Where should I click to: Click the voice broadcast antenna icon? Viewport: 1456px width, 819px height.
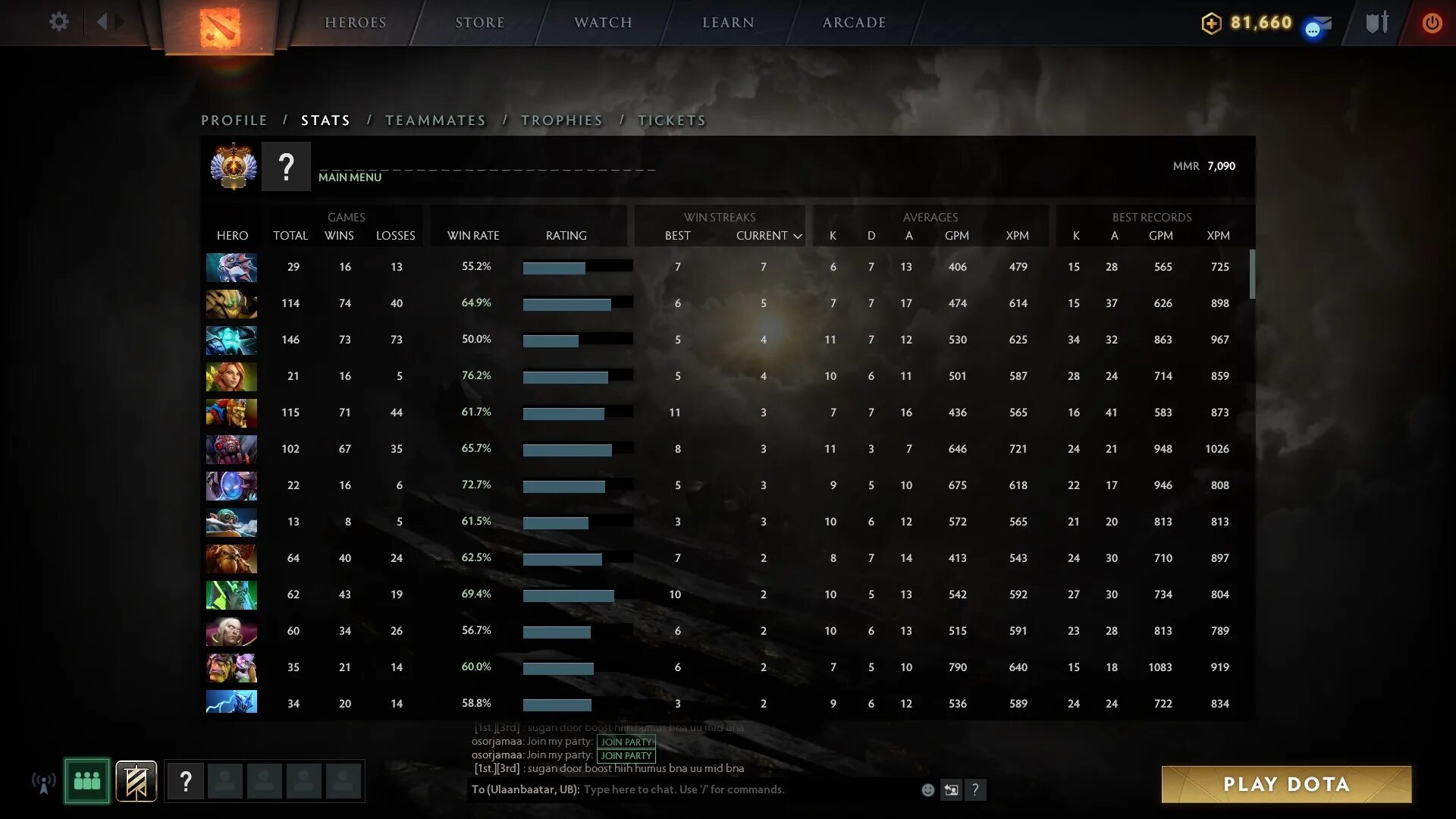43,783
